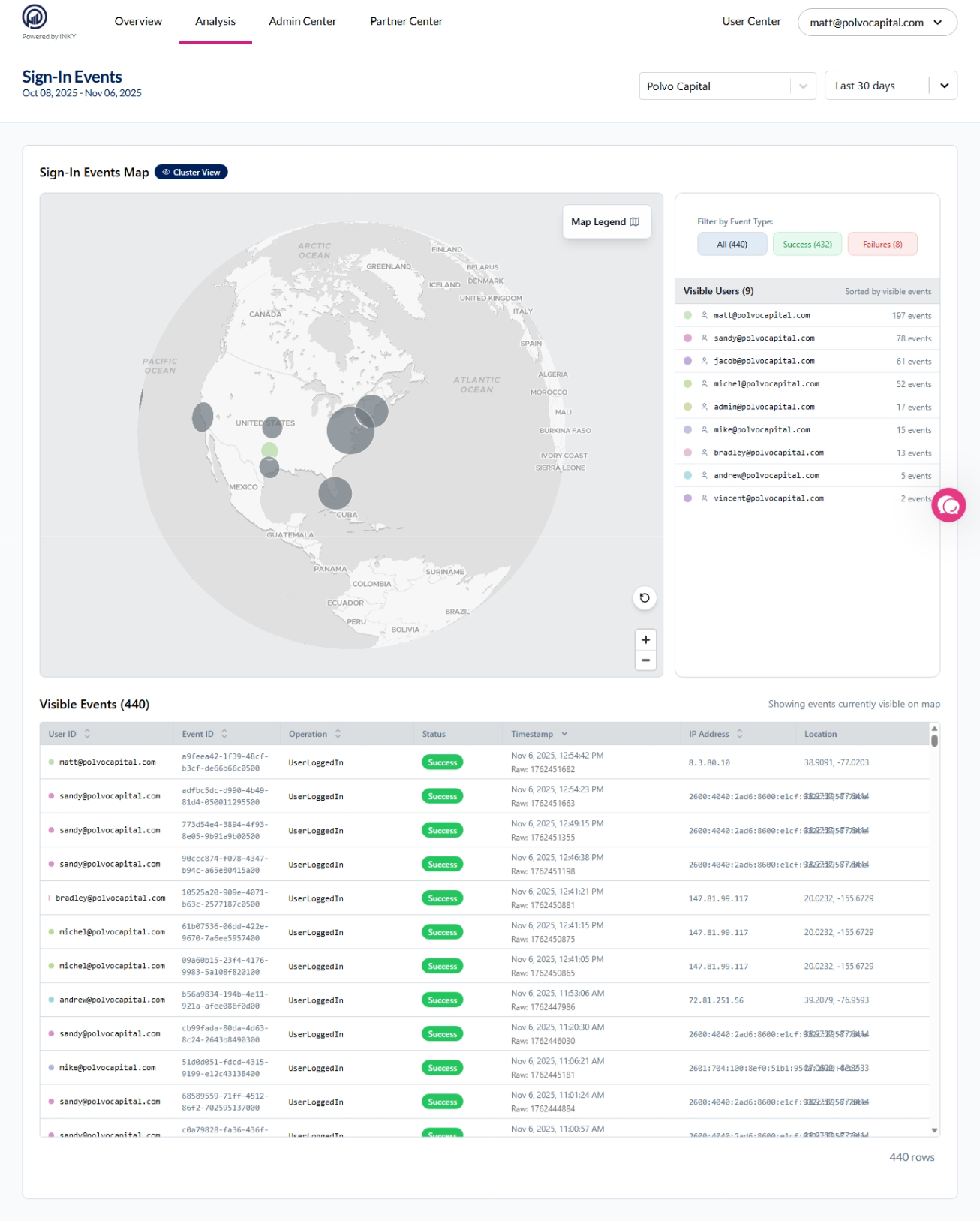
Task: Sort table by Event ID column
Action: point(224,734)
